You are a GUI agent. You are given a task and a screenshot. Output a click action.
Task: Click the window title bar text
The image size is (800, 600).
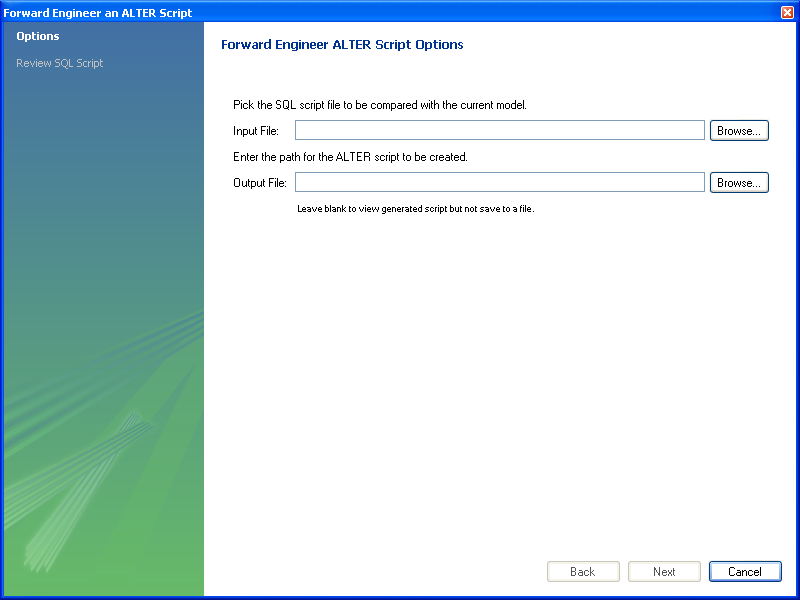[98, 13]
